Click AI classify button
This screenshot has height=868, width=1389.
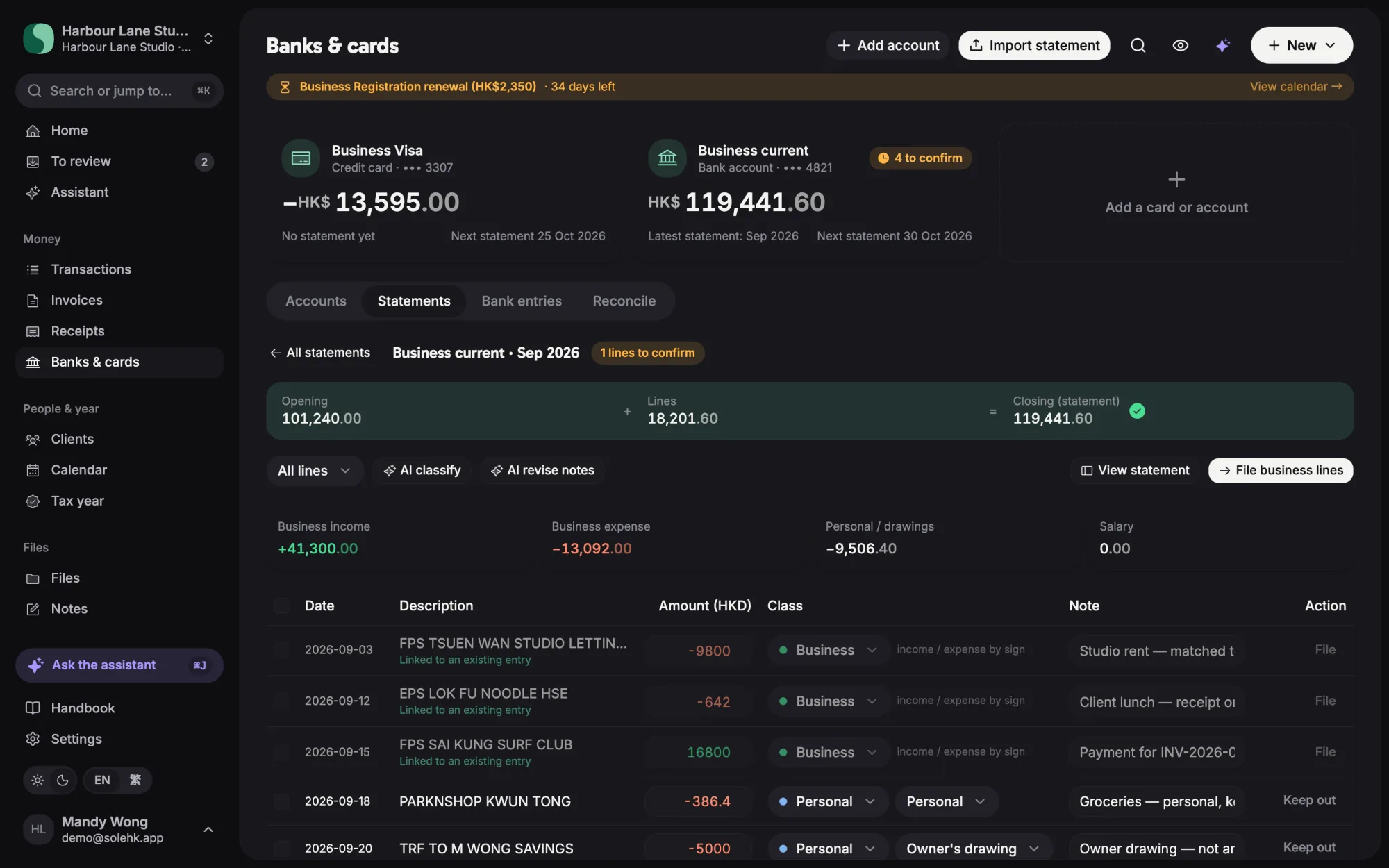click(x=422, y=471)
